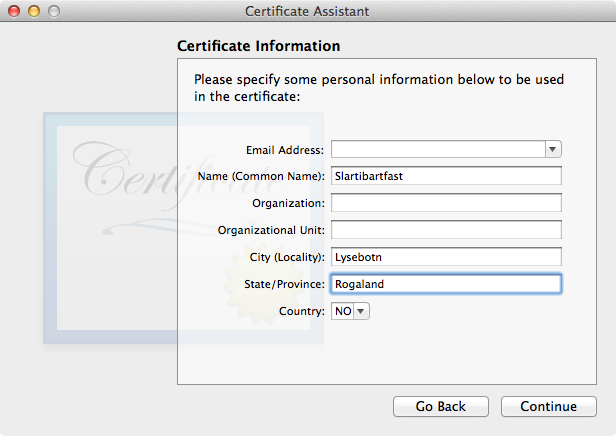Click the Certificate Assistant title bar text
The width and height of the screenshot is (616, 436).
[307, 11]
